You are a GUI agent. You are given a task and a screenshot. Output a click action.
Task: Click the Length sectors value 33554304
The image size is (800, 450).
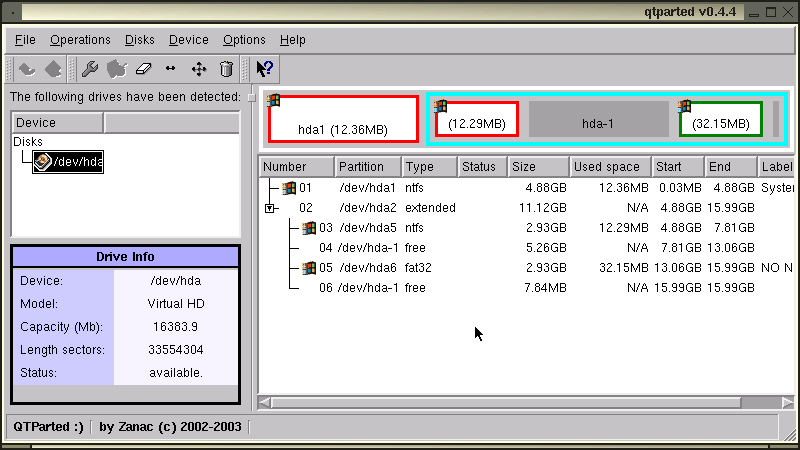point(176,349)
